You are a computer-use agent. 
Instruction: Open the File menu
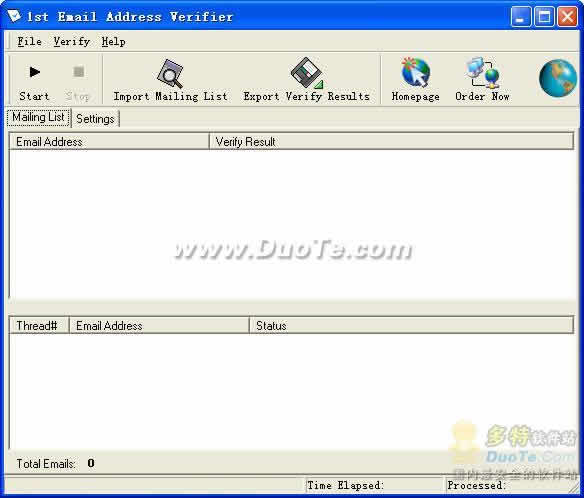coord(29,41)
